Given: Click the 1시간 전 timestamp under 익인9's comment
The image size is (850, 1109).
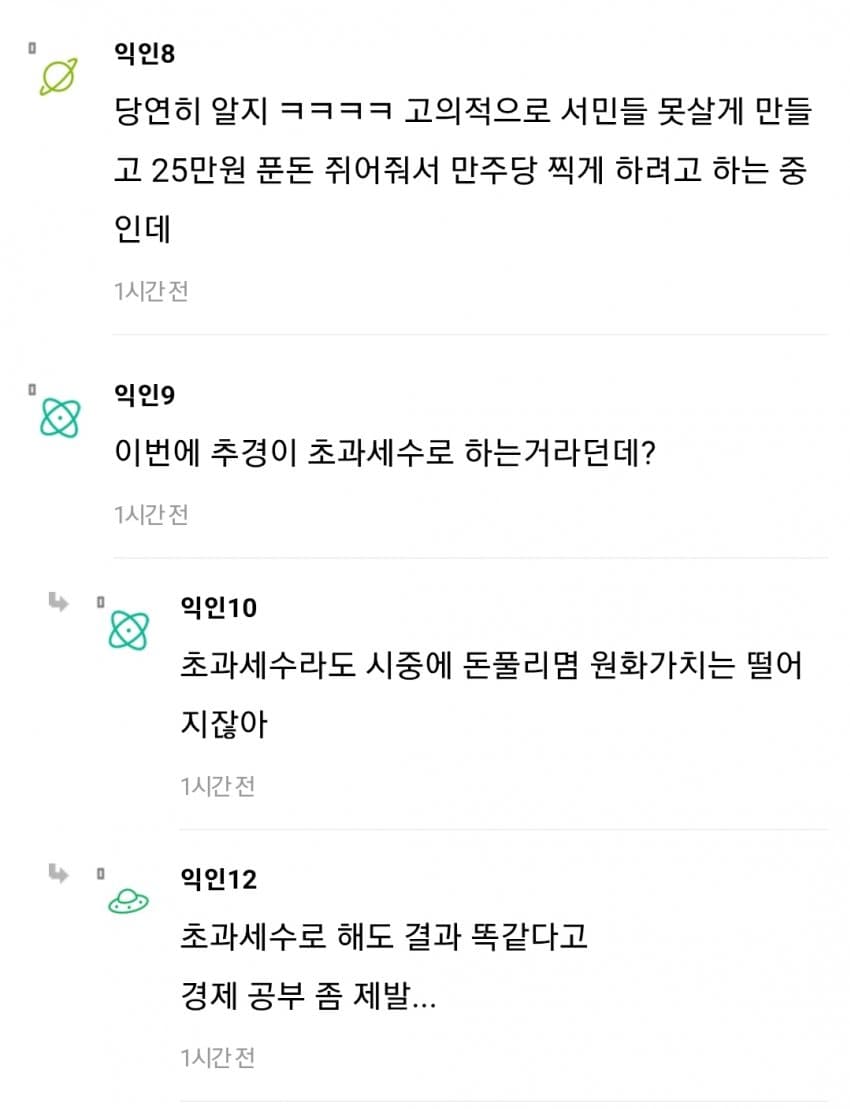Looking at the screenshot, I should (151, 514).
